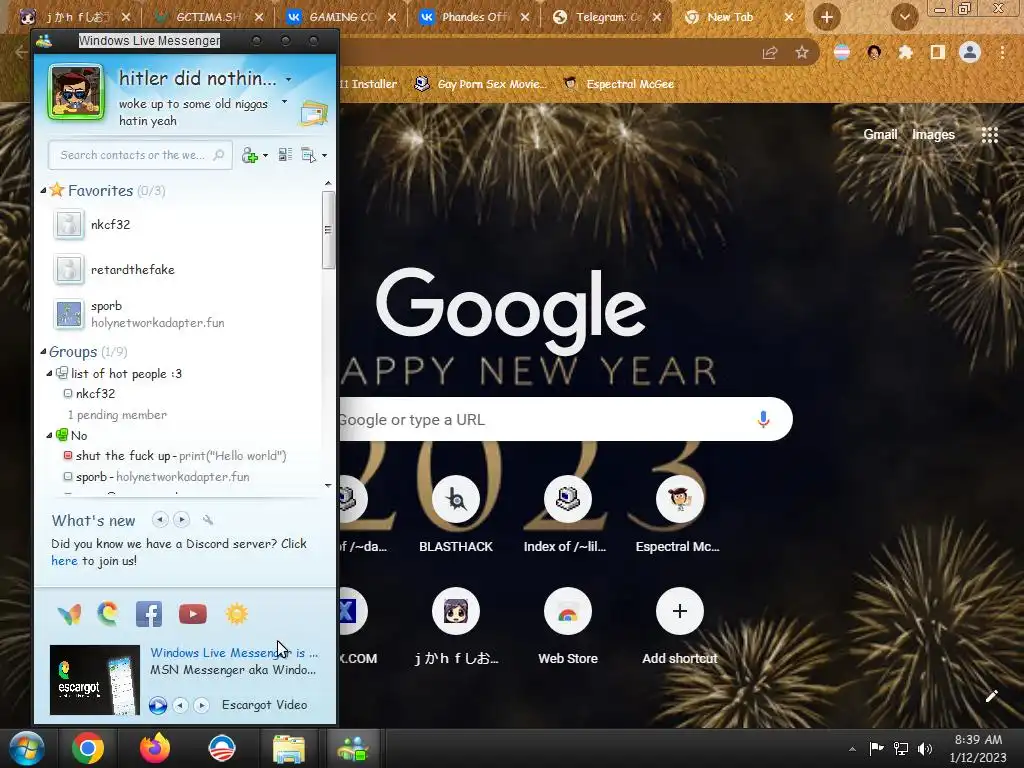Viewport: 1024px width, 768px height.
Task: Open the Images link
Action: 933,135
